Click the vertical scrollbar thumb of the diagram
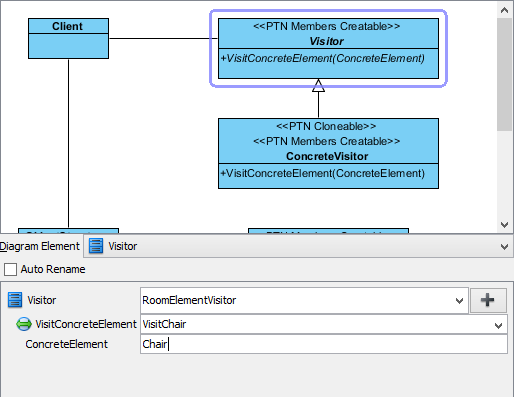The image size is (514, 397). click(504, 75)
